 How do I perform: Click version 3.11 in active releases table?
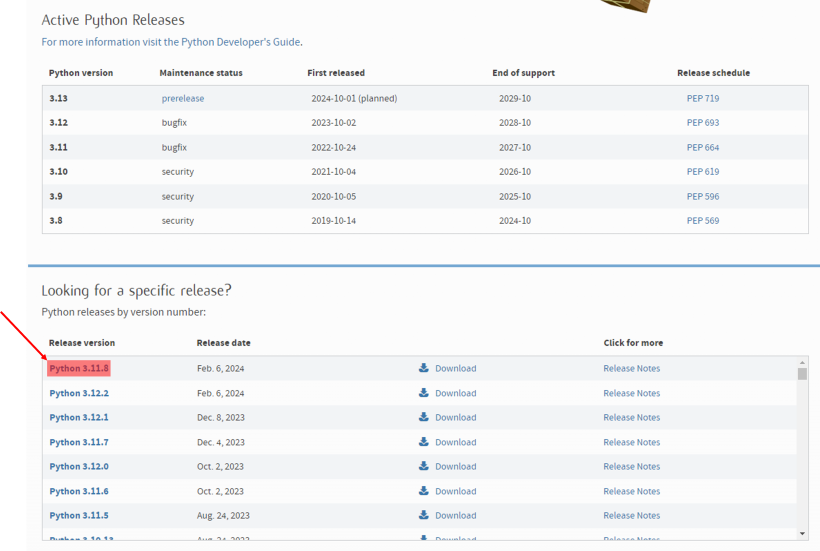point(59,147)
